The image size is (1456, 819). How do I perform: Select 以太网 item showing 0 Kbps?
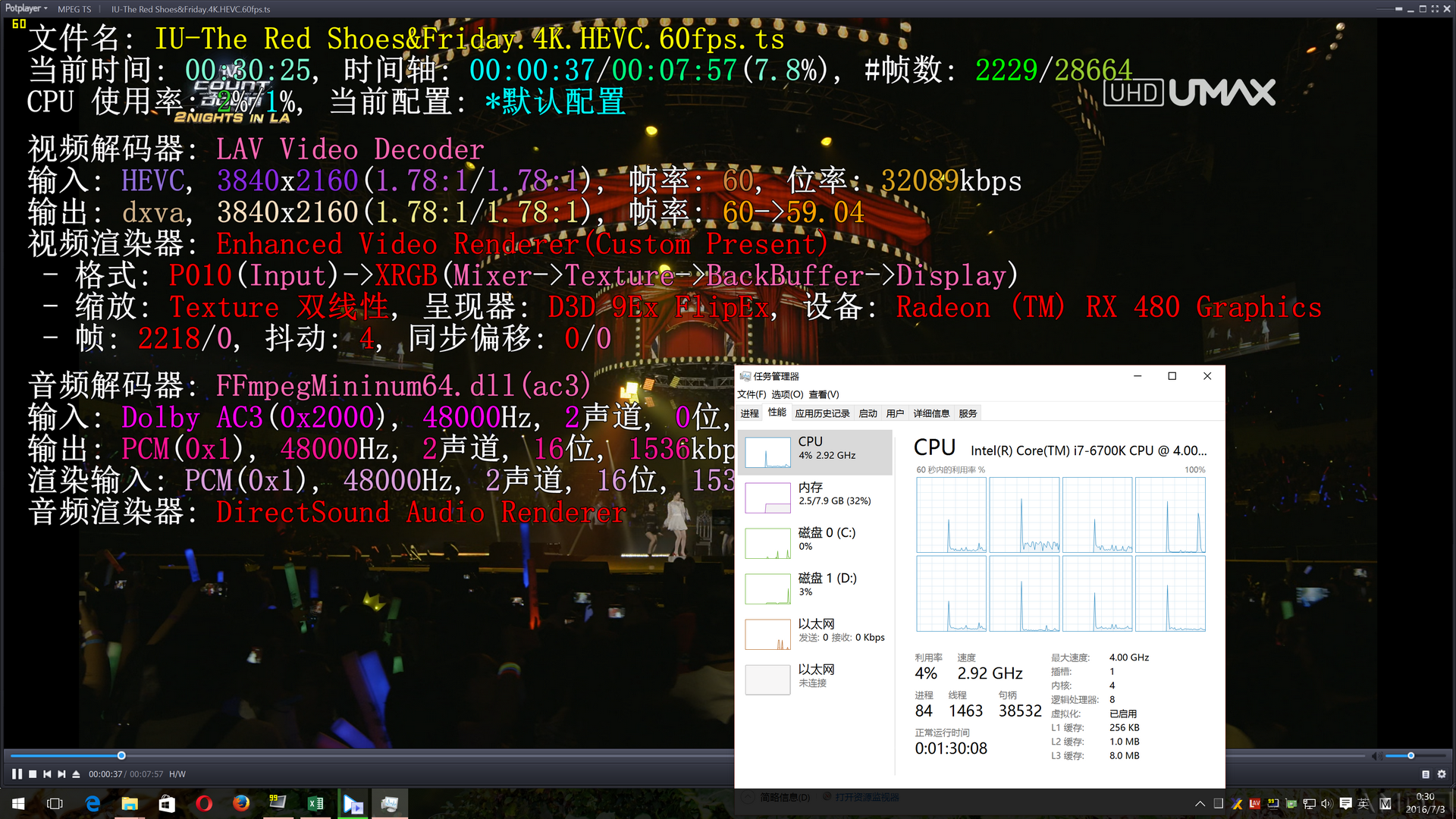coord(815,634)
